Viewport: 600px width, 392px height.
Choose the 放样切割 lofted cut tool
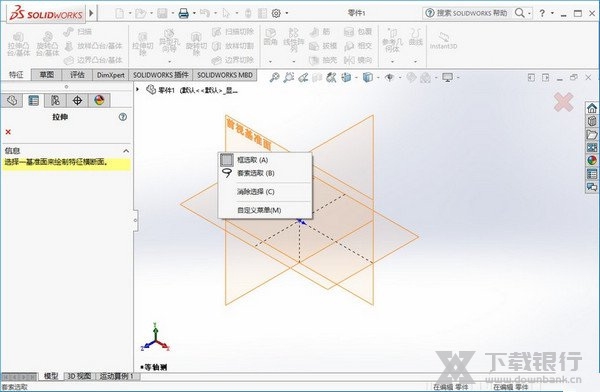[x=233, y=46]
